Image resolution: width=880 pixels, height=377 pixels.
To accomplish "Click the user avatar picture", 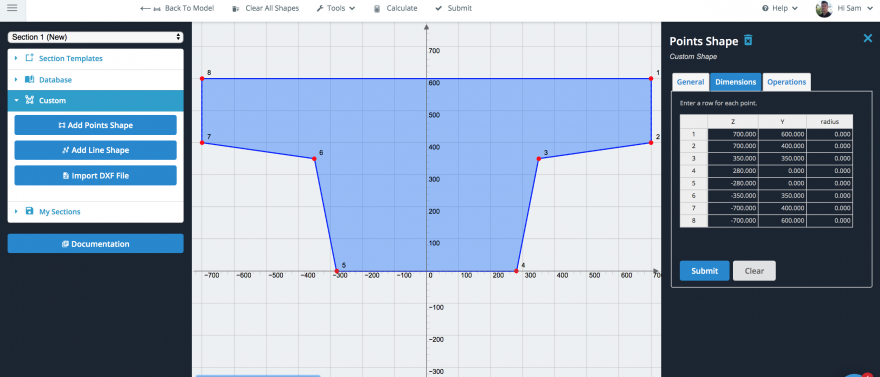I will (x=824, y=9).
